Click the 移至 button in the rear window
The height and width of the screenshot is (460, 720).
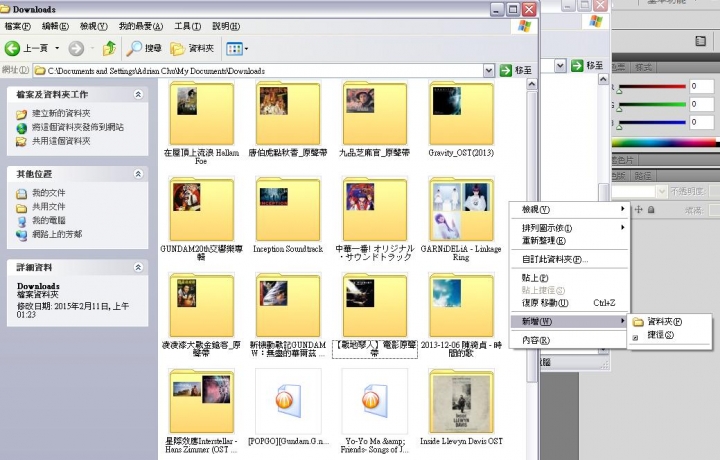(x=587, y=66)
